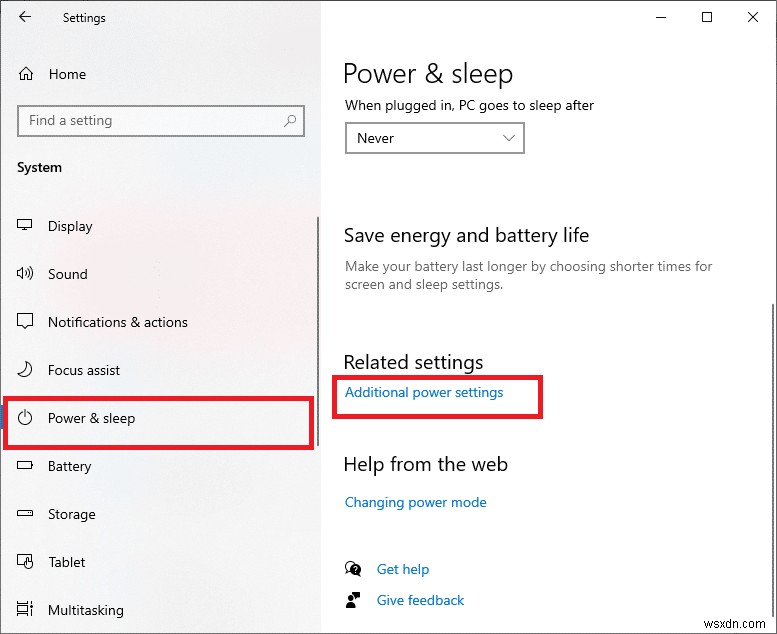Open the sleep time 'Never' dropdown

tap(434, 138)
